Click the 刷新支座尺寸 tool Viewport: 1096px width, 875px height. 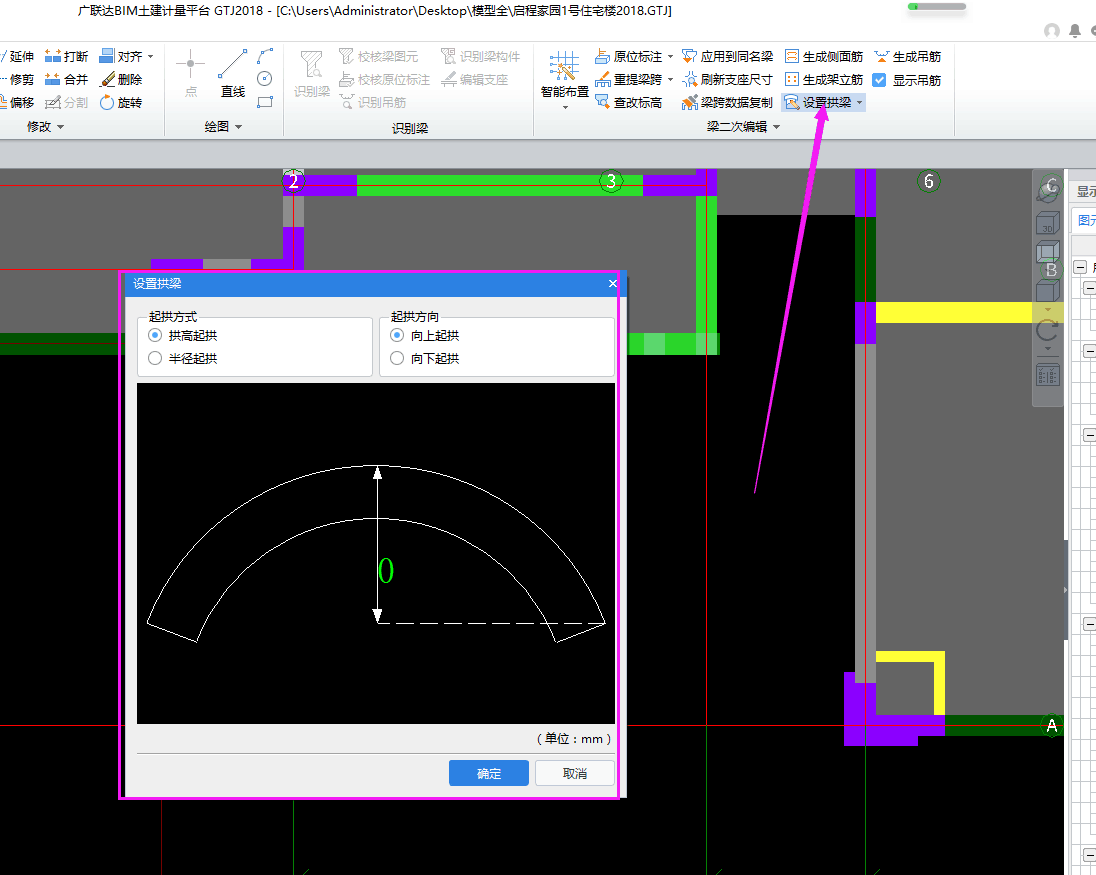click(x=728, y=79)
